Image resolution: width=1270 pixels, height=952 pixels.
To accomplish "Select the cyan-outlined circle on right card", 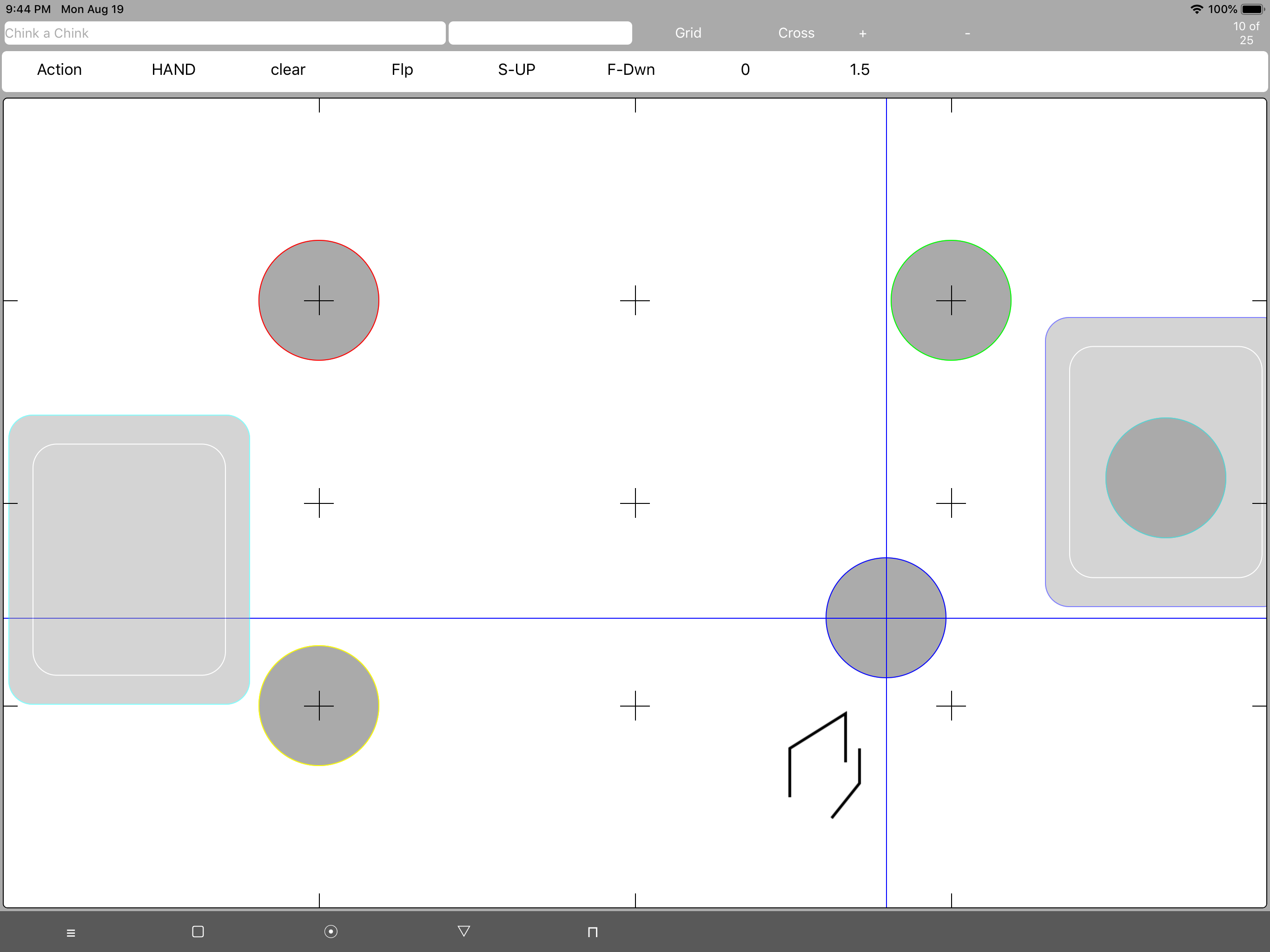I will (1165, 478).
